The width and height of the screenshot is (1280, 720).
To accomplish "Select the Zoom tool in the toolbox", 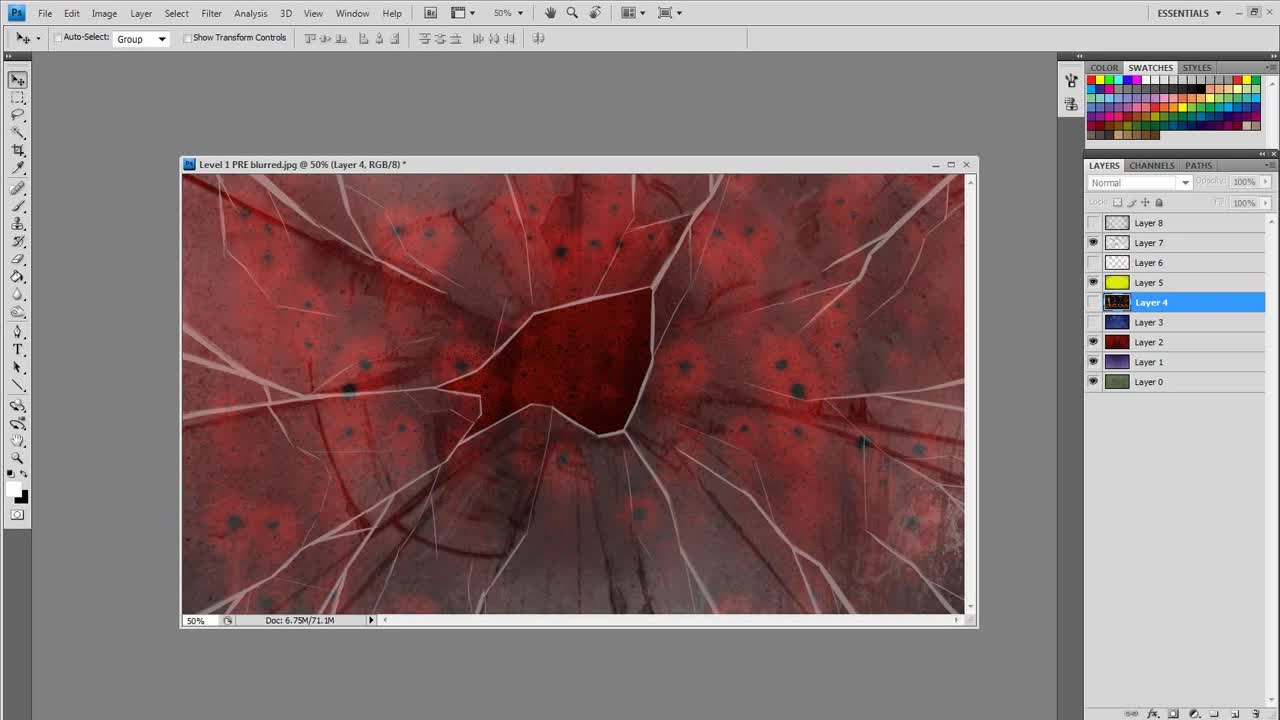I will pyautogui.click(x=18, y=458).
